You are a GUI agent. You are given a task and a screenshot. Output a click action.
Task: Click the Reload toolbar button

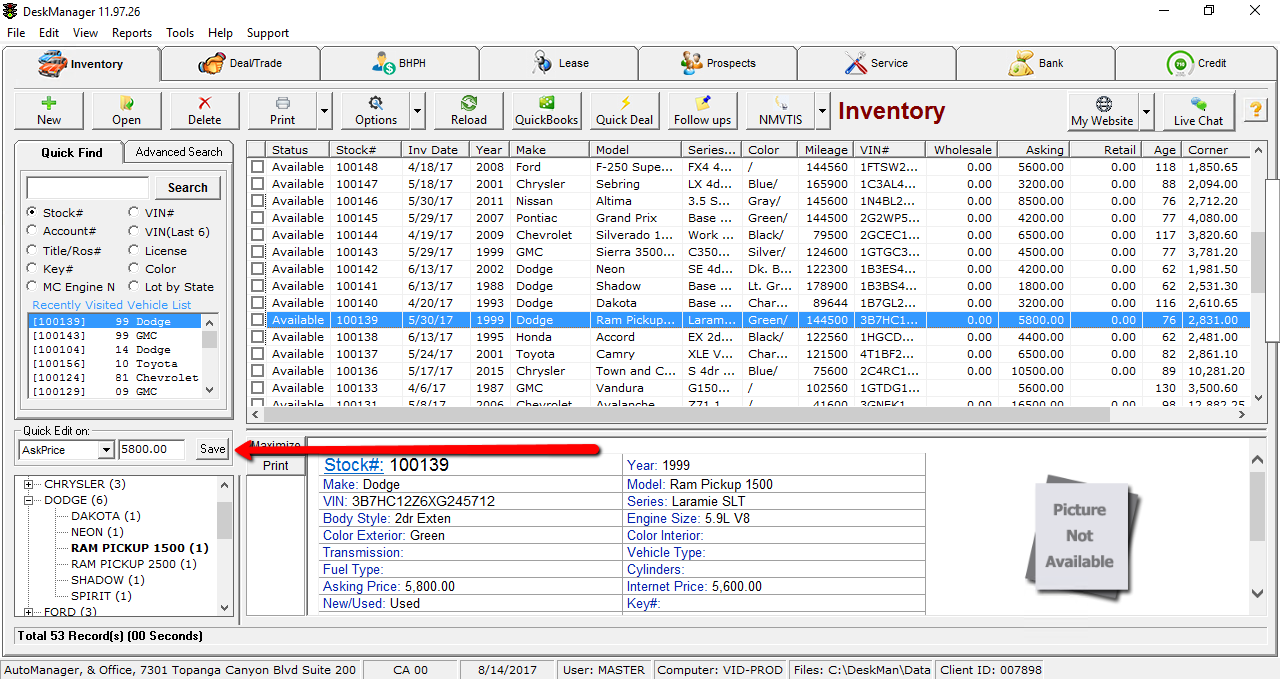tap(468, 111)
